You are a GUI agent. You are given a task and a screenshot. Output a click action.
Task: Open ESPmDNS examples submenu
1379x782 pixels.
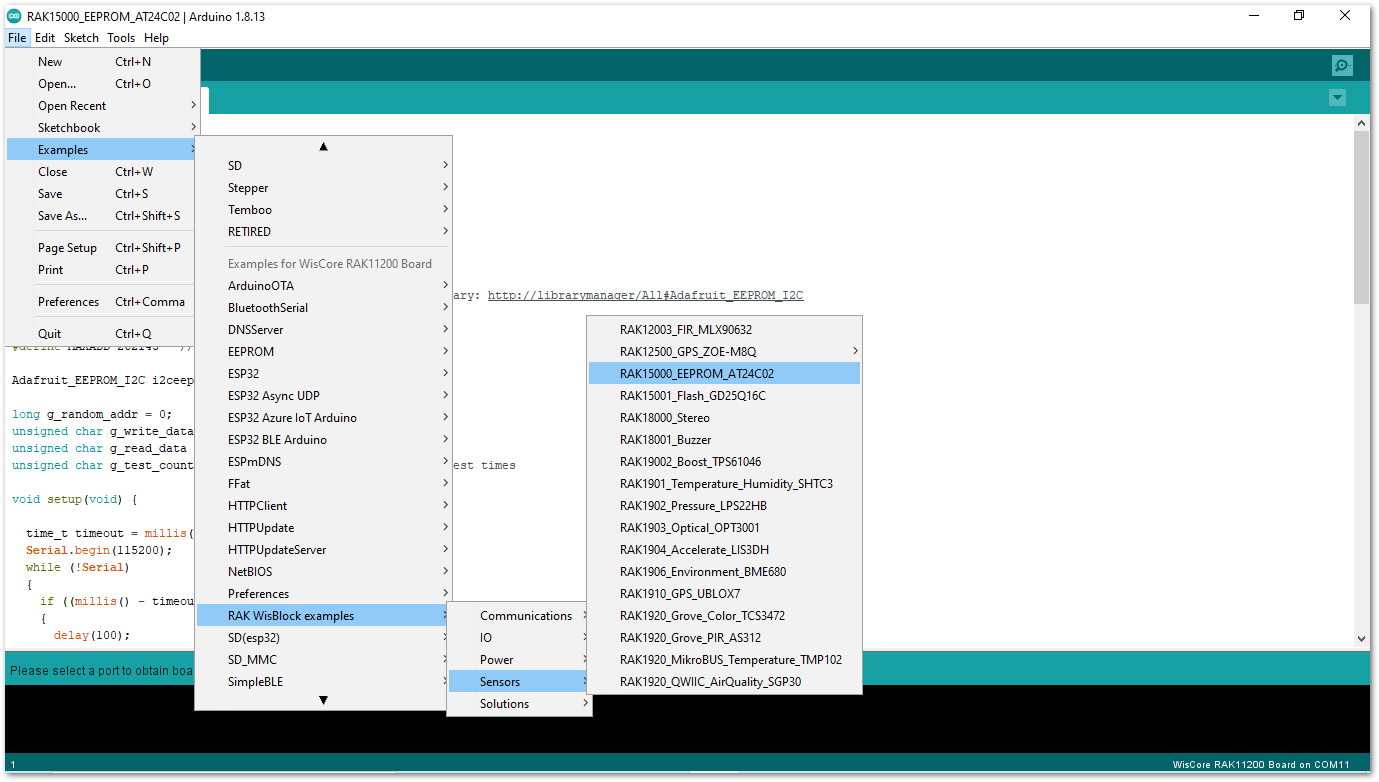pos(324,462)
